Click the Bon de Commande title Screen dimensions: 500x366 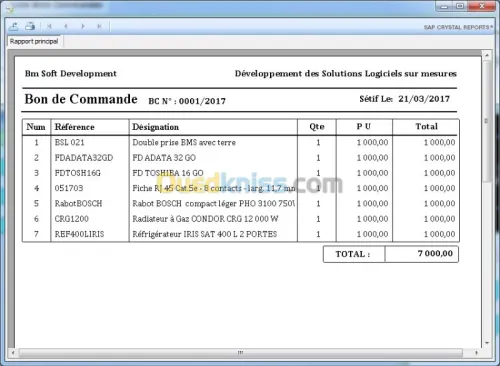click(x=81, y=99)
